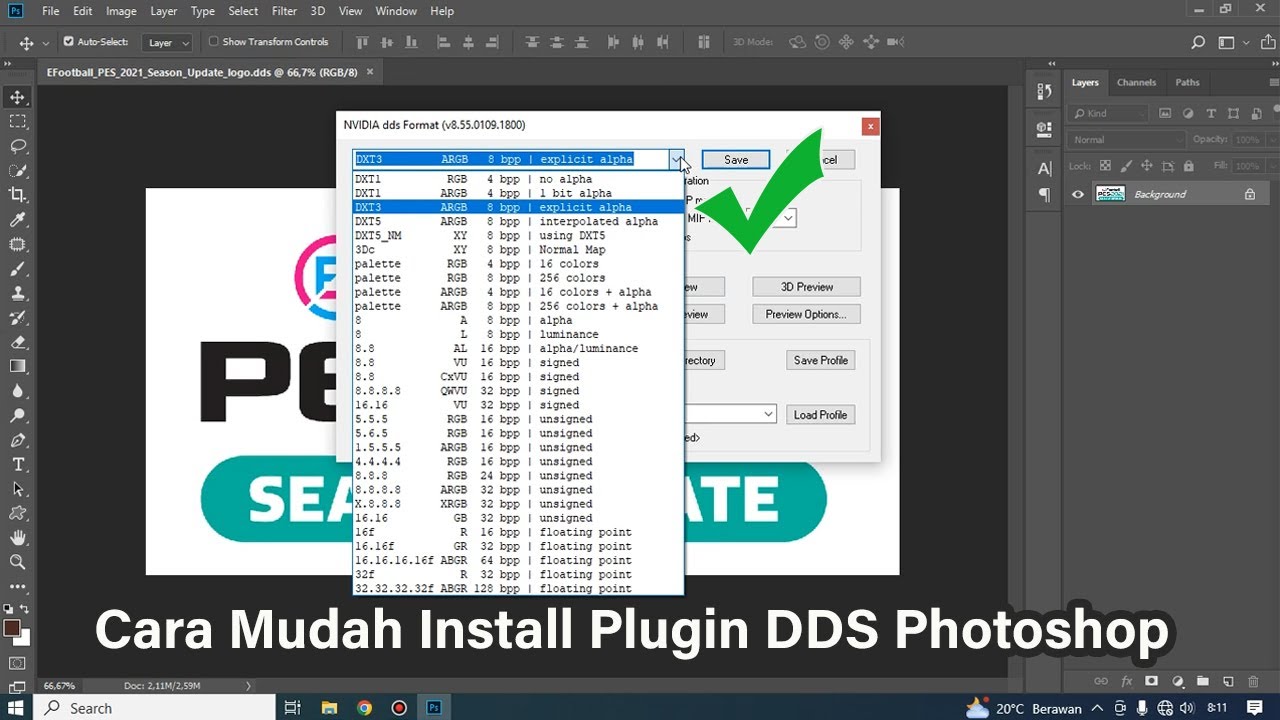Open the Windows notification center
1280x720 pixels.
pyautogui.click(x=1255, y=708)
